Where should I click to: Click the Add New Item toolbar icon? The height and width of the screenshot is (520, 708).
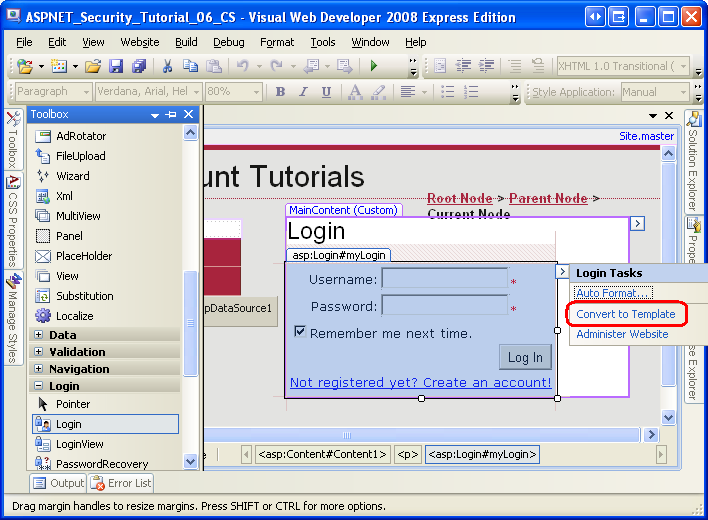(59, 66)
